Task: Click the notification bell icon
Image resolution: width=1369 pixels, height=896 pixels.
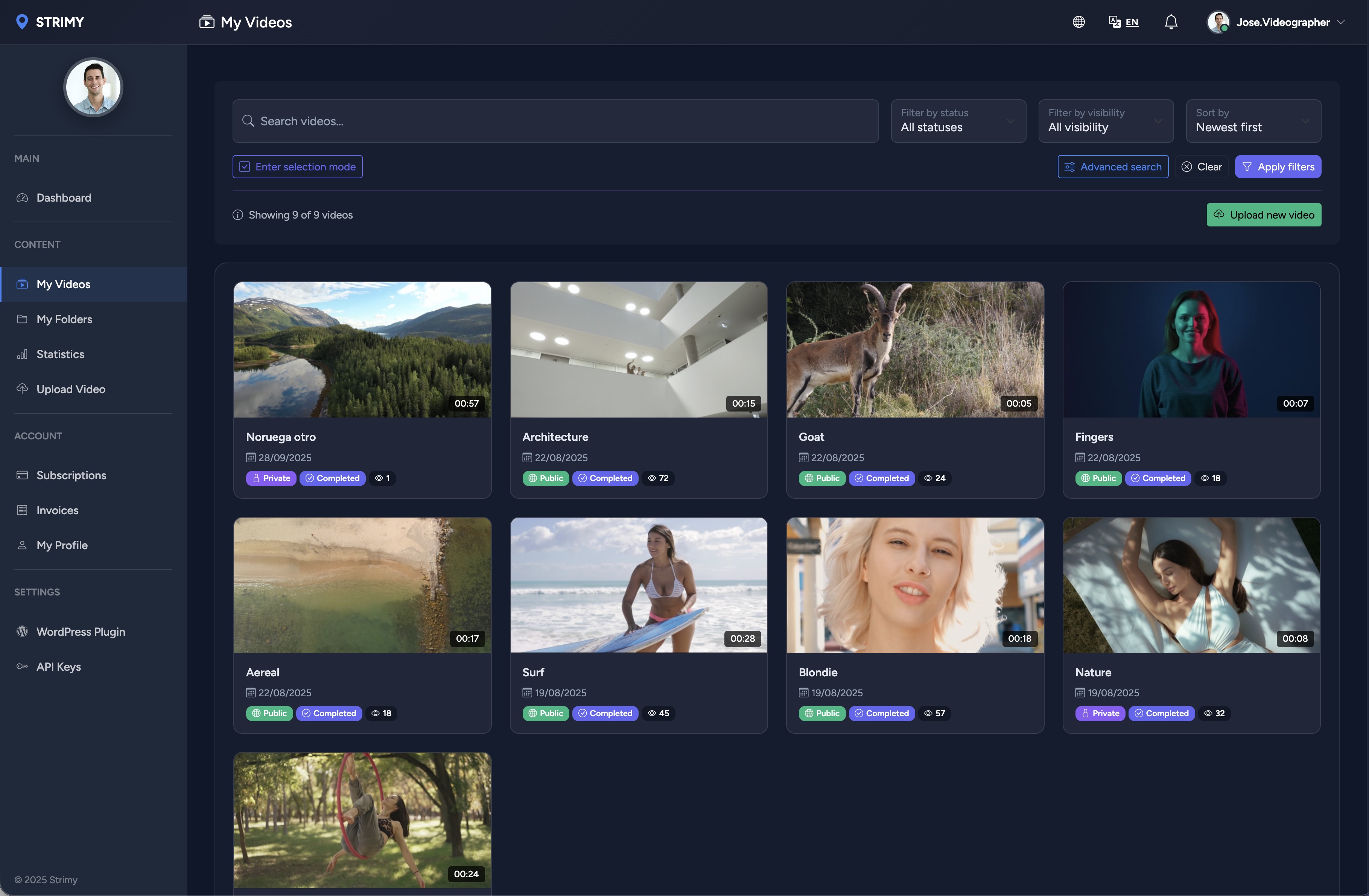Action: point(1171,22)
